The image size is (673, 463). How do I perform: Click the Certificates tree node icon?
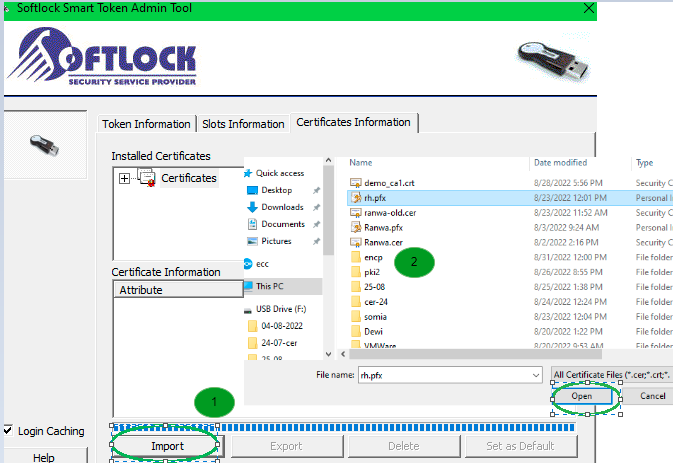coord(147,178)
